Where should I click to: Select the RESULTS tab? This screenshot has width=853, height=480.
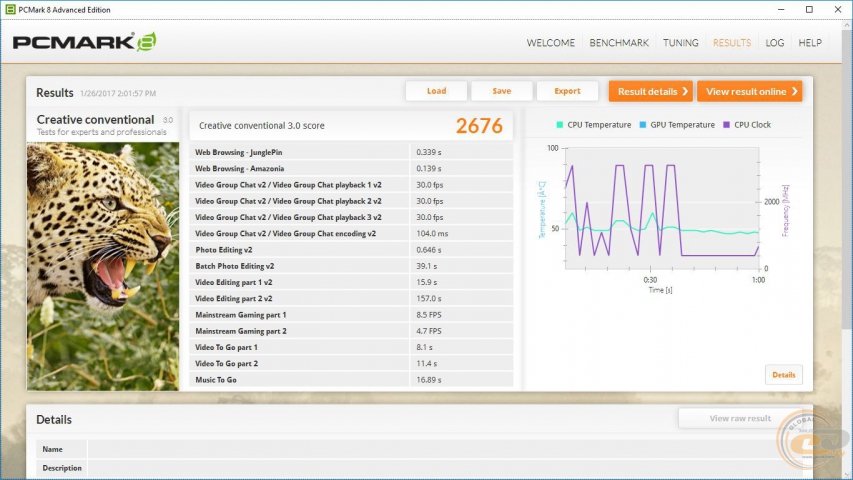tap(732, 43)
